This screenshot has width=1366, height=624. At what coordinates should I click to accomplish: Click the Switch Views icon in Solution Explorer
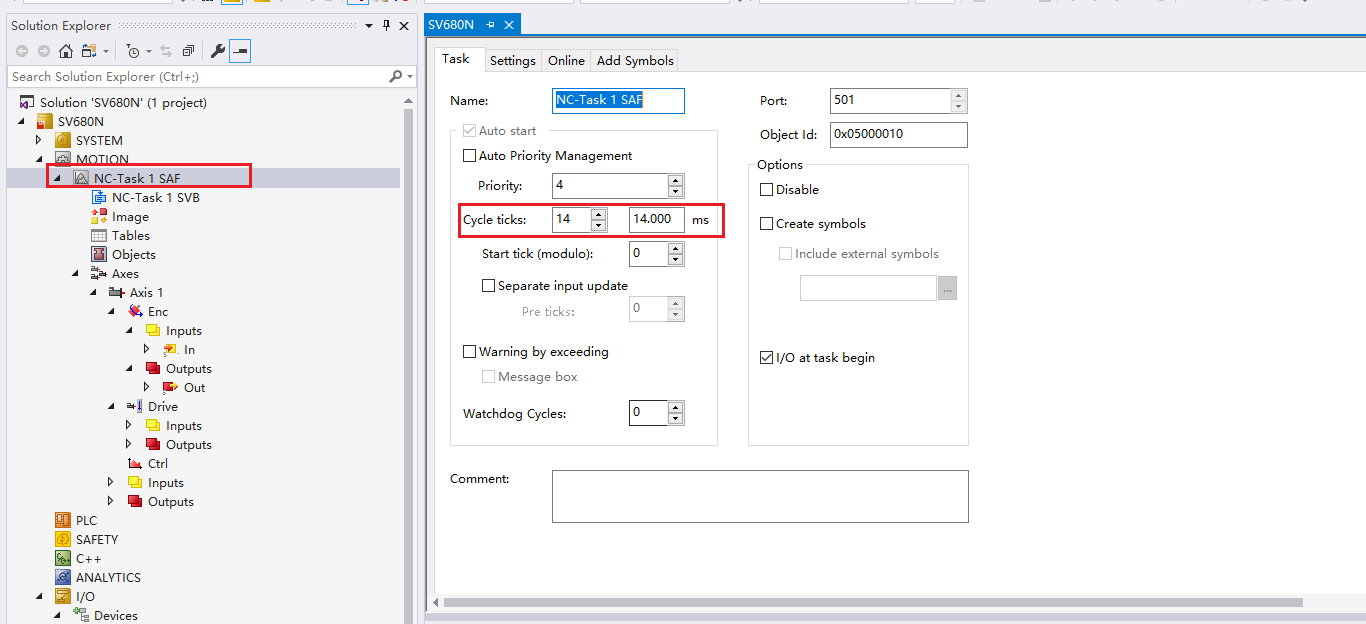pos(90,51)
